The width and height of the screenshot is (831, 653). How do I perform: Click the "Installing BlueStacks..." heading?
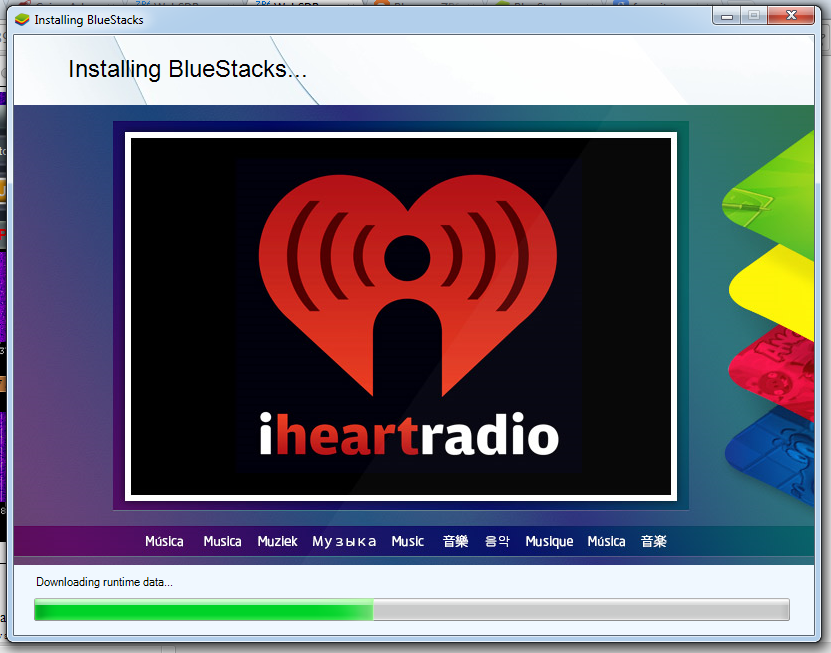(x=188, y=69)
